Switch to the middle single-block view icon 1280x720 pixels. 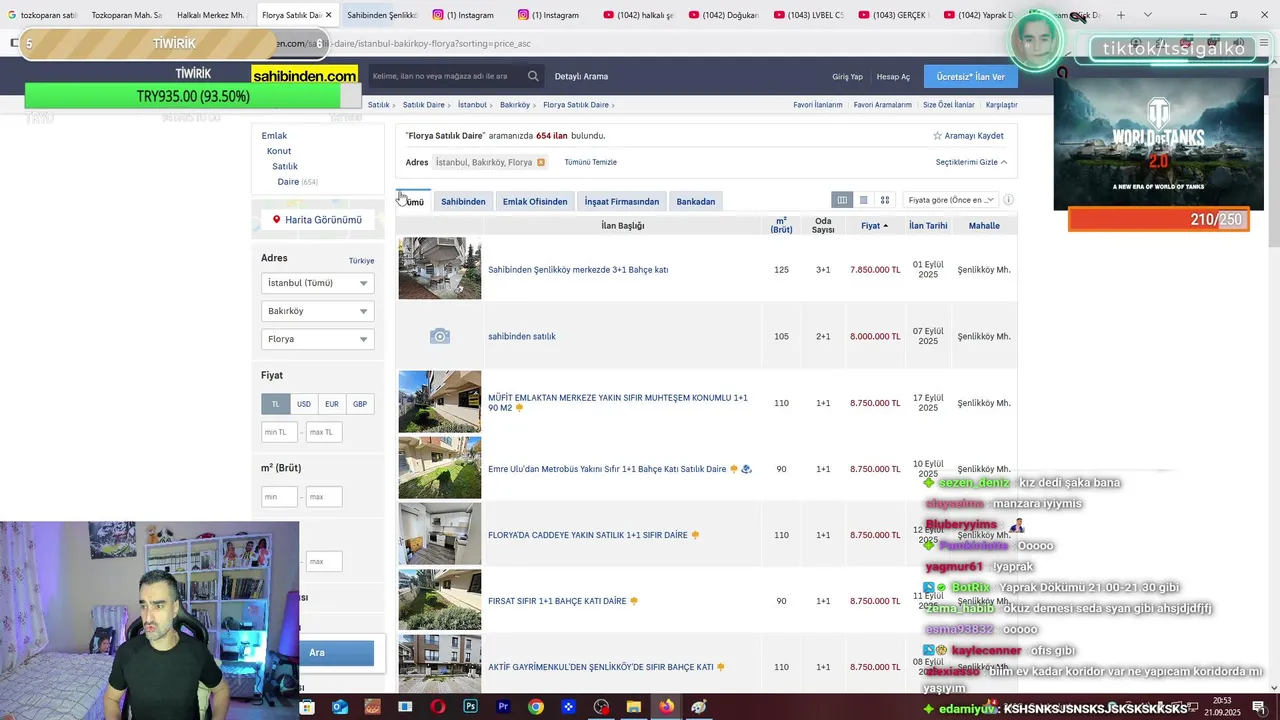(x=864, y=200)
